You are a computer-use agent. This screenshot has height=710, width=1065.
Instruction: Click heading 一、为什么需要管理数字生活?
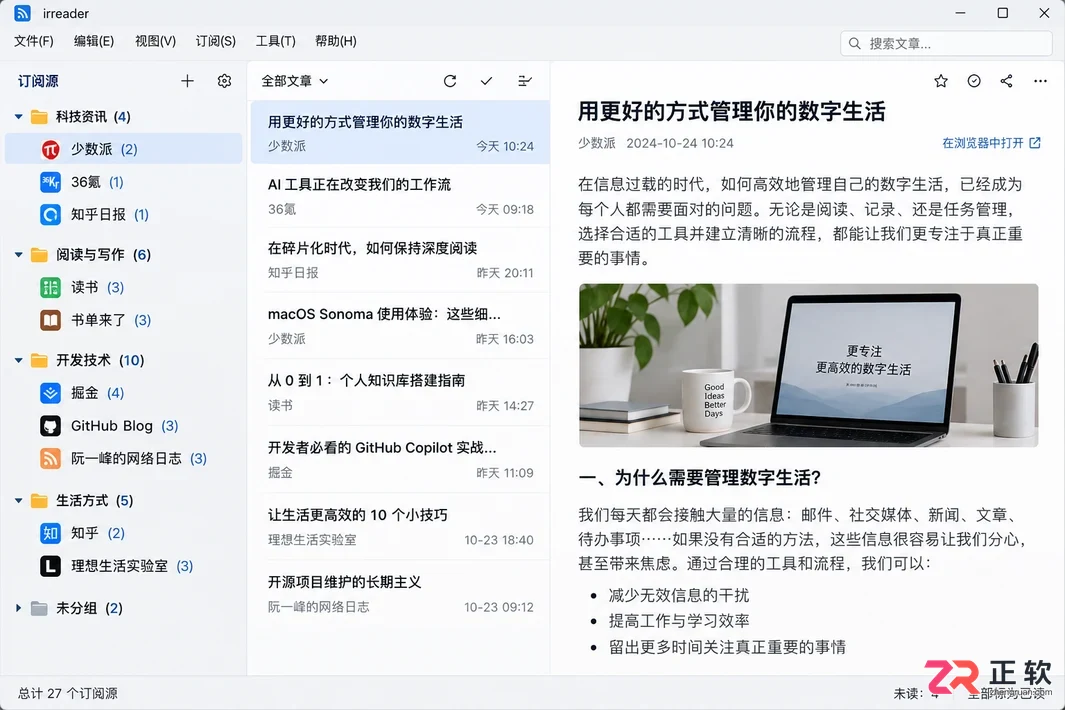[x=700, y=478]
